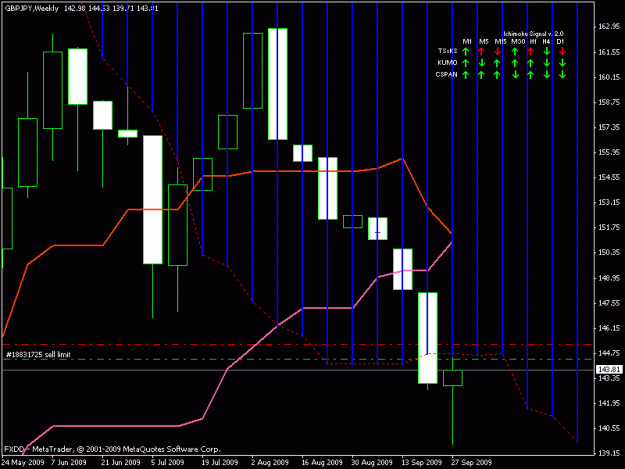Click the 24 May 2009 date label
Screen dimensions: 625x469
(23, 462)
